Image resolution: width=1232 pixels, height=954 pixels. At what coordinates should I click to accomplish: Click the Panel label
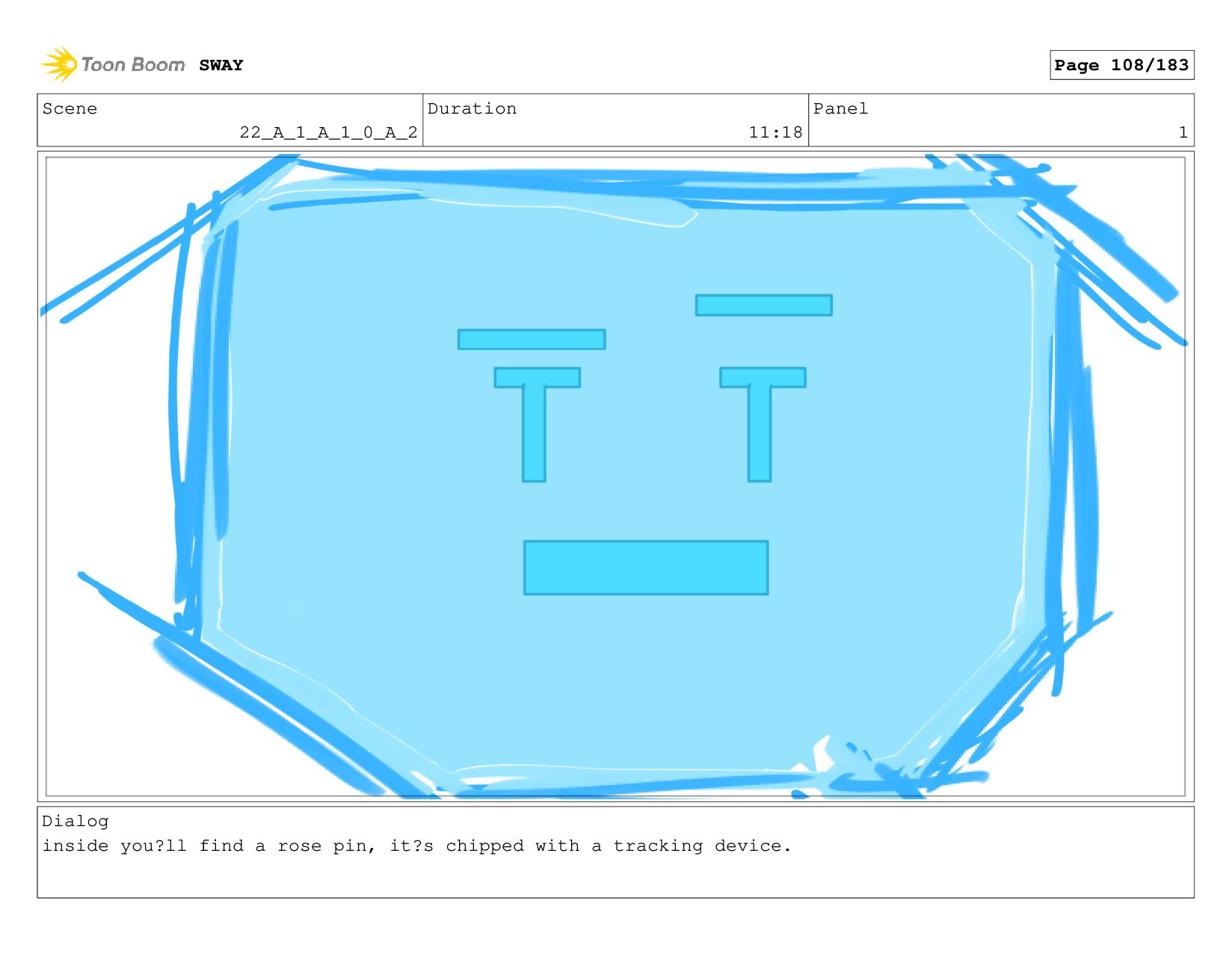[x=840, y=108]
